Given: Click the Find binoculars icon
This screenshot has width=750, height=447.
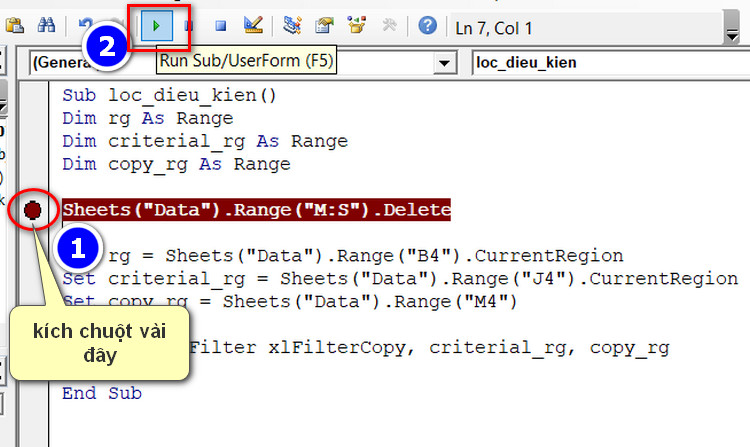Looking at the screenshot, I should pyautogui.click(x=46, y=25).
